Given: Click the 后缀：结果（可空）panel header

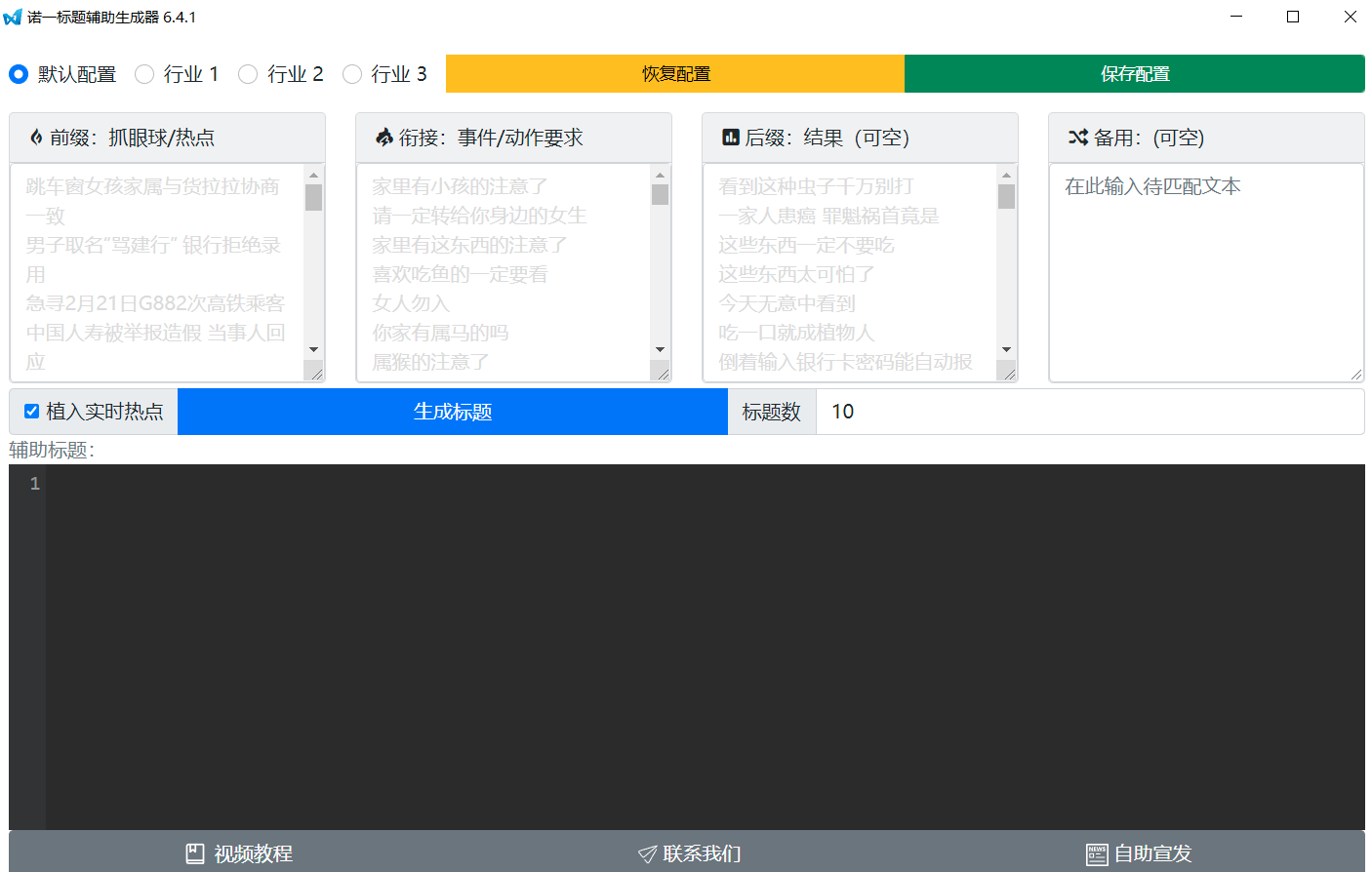Looking at the screenshot, I should pyautogui.click(x=860, y=138).
